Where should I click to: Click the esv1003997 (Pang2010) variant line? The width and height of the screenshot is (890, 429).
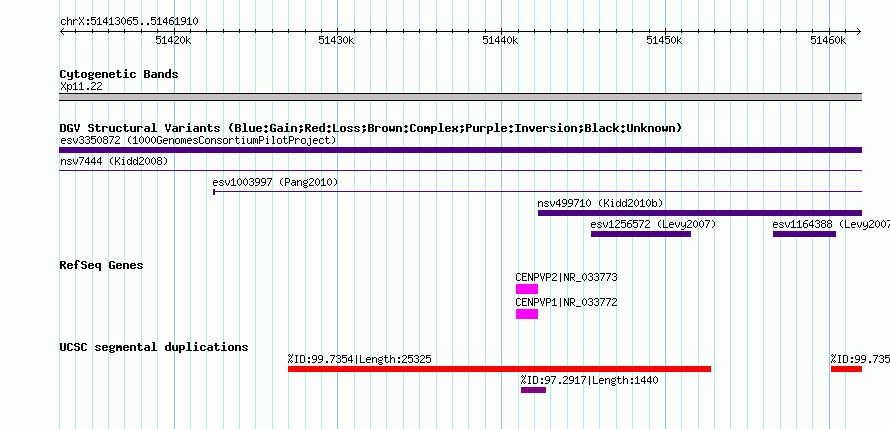(537, 192)
